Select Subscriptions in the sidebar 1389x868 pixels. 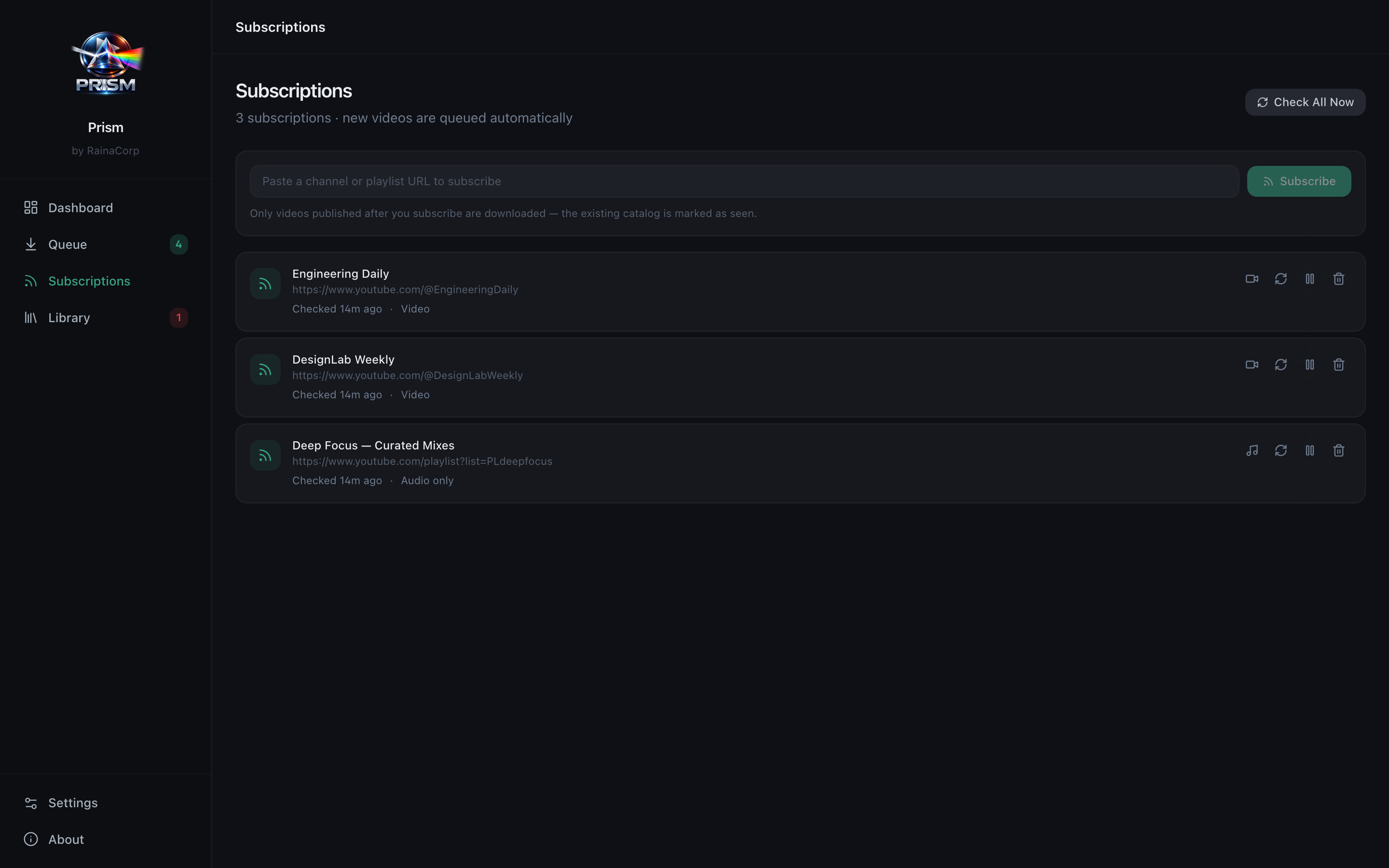(x=106, y=281)
